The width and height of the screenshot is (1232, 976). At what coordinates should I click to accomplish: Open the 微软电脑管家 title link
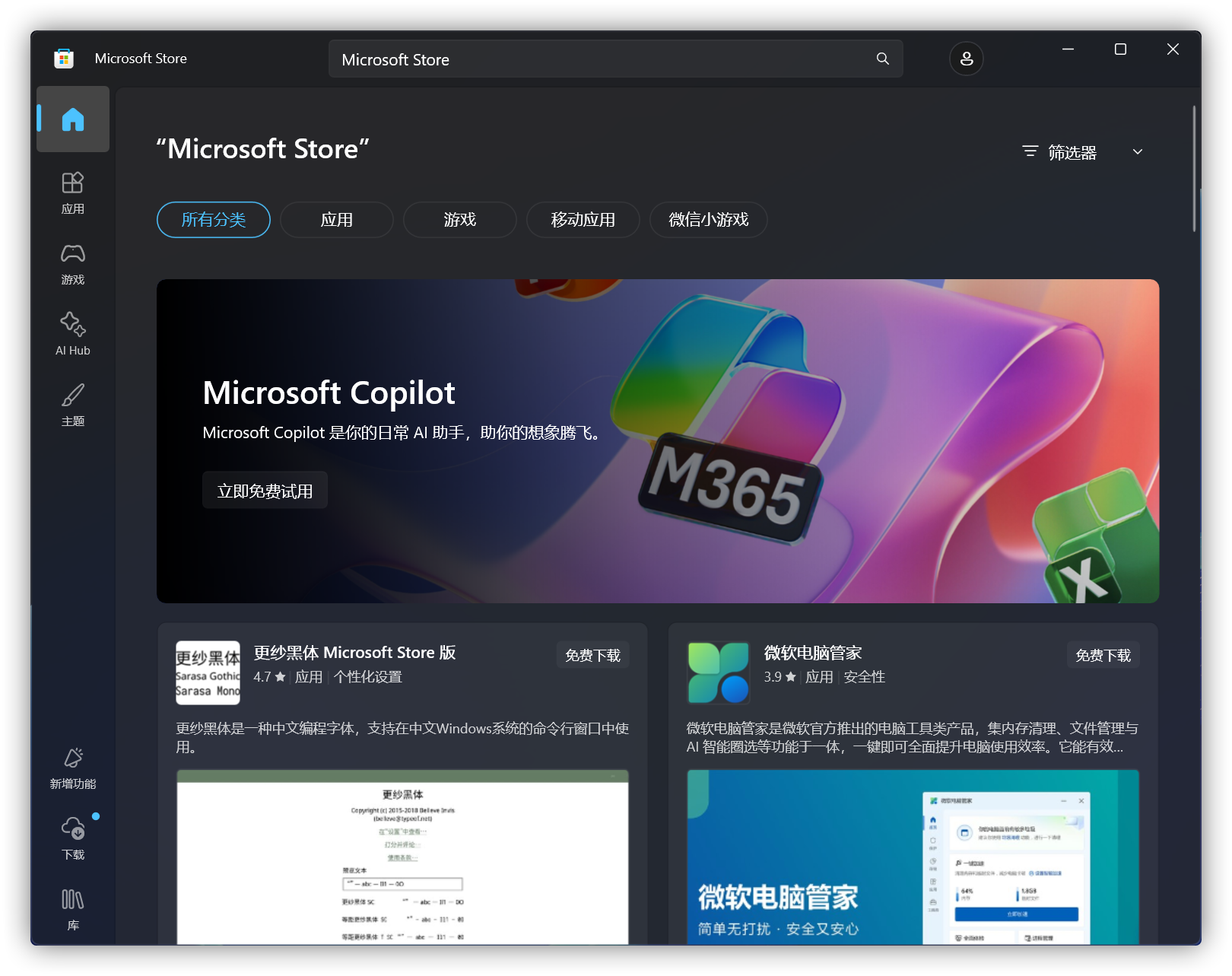pos(813,653)
